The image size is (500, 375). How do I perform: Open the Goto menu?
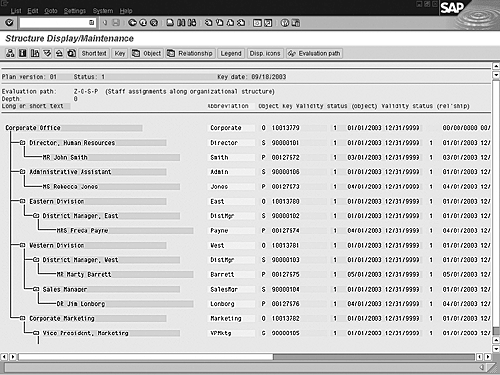coord(51,11)
